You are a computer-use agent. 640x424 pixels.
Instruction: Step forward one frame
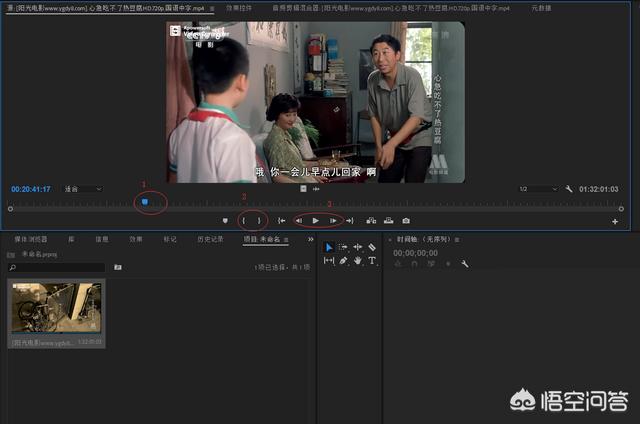(333, 221)
